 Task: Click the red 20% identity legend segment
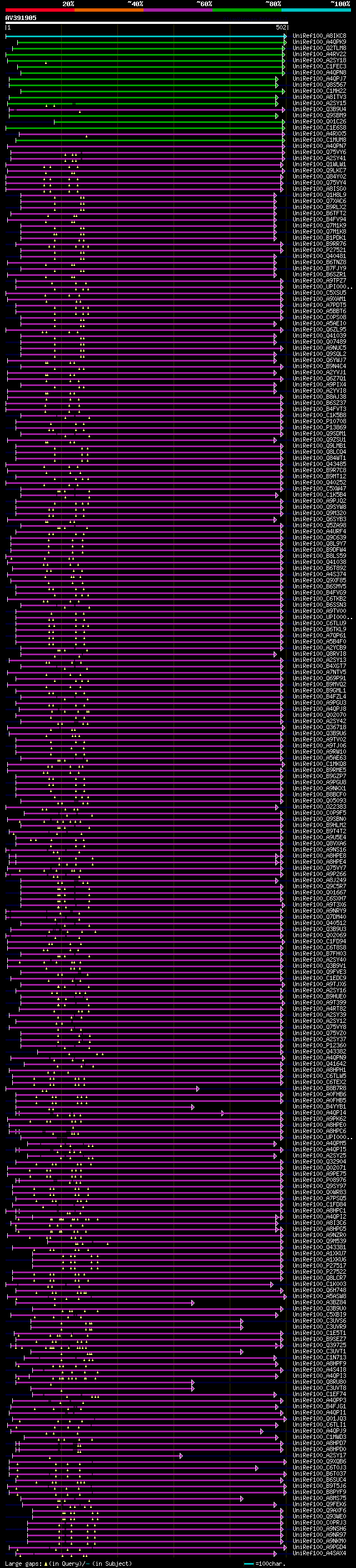click(x=39, y=10)
